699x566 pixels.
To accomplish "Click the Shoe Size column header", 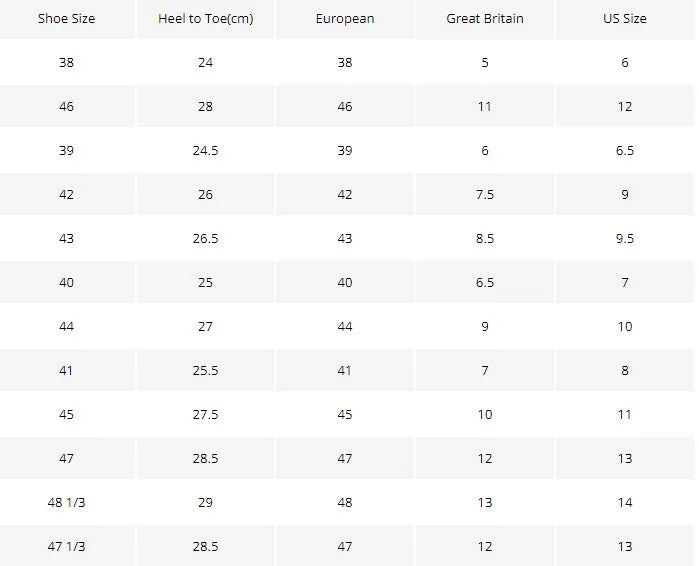I will 66,19.
